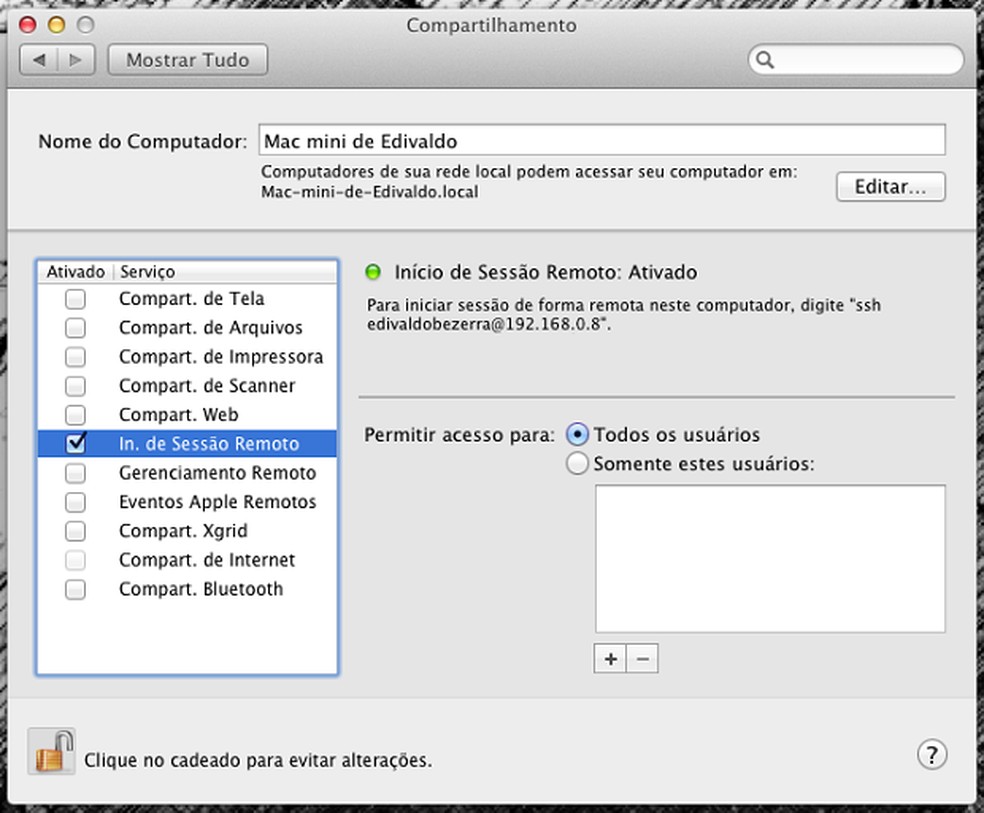Add a user with the plus button
The width and height of the screenshot is (984, 813).
coord(610,659)
